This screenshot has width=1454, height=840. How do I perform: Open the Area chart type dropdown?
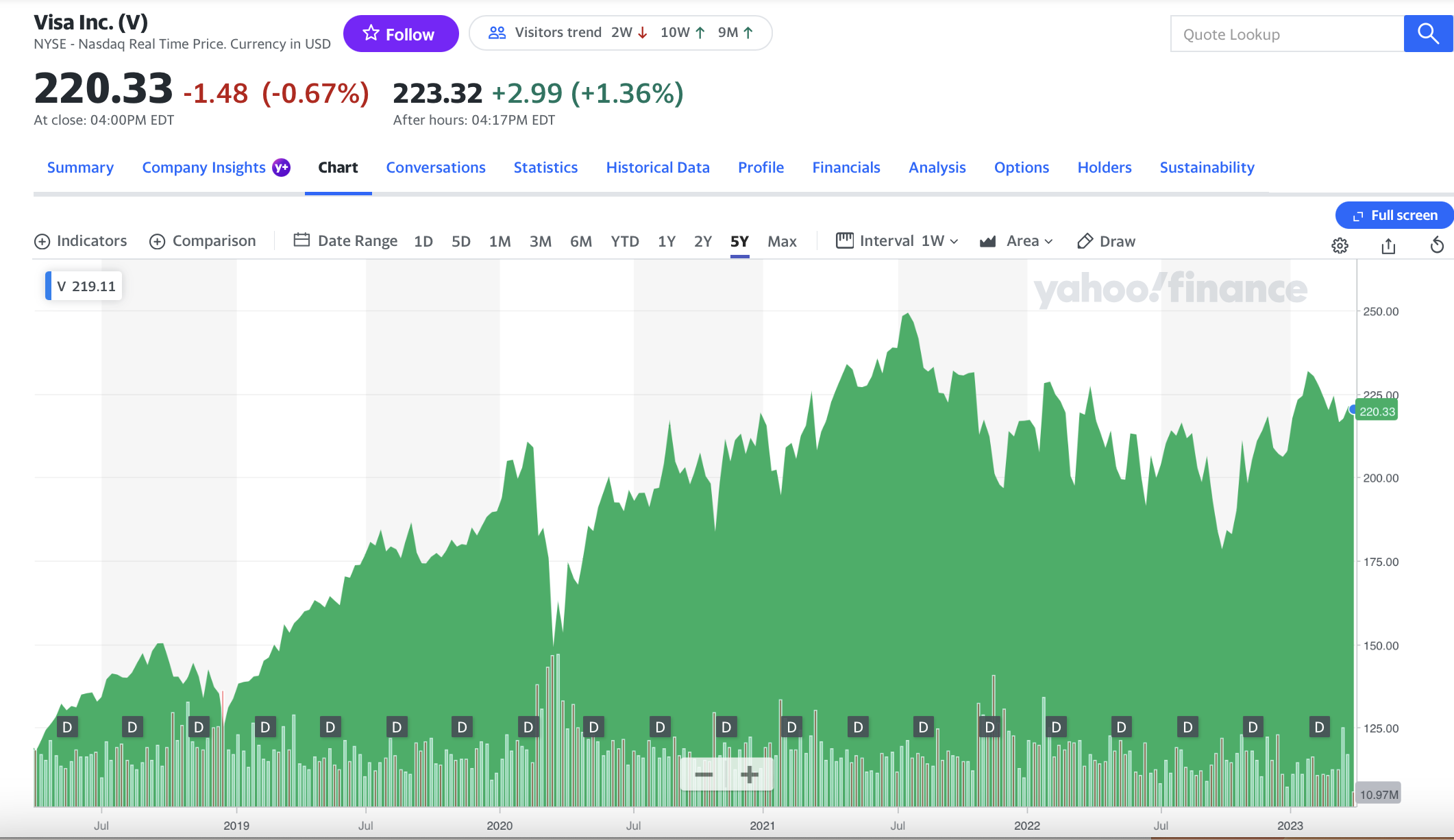click(1016, 241)
